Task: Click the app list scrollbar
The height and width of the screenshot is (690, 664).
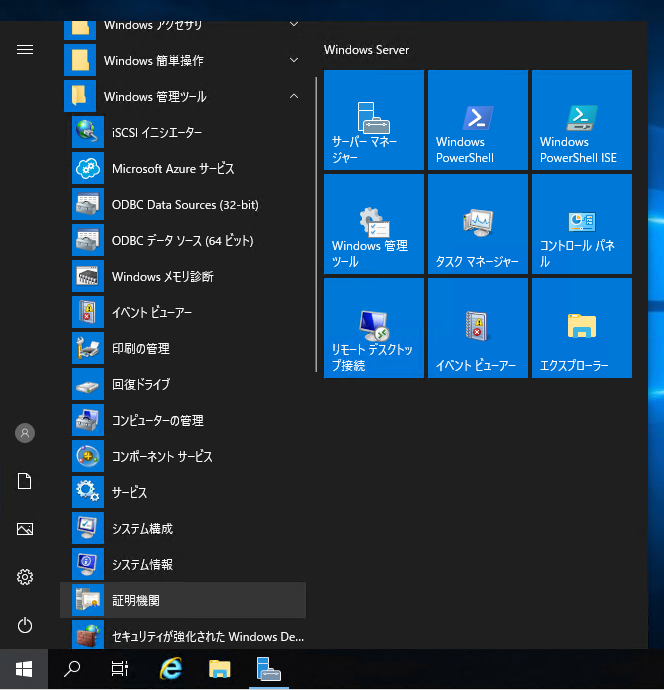Action: pyautogui.click(x=316, y=224)
